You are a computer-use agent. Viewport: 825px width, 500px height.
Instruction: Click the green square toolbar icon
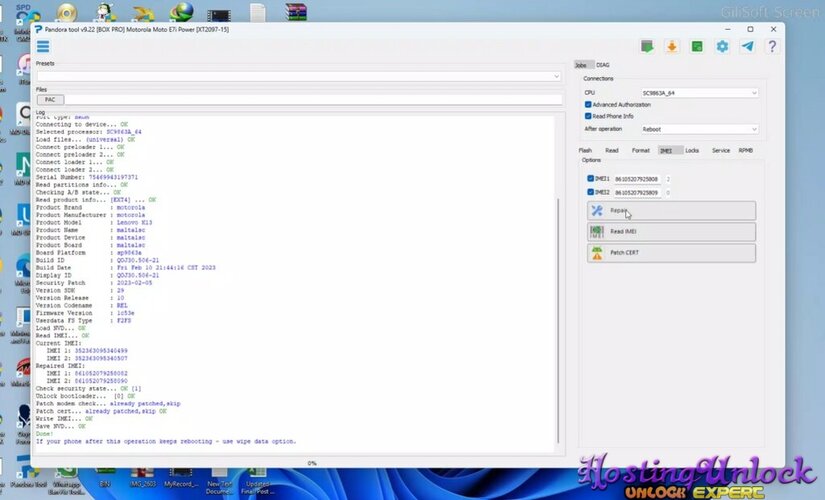pyautogui.click(x=697, y=47)
